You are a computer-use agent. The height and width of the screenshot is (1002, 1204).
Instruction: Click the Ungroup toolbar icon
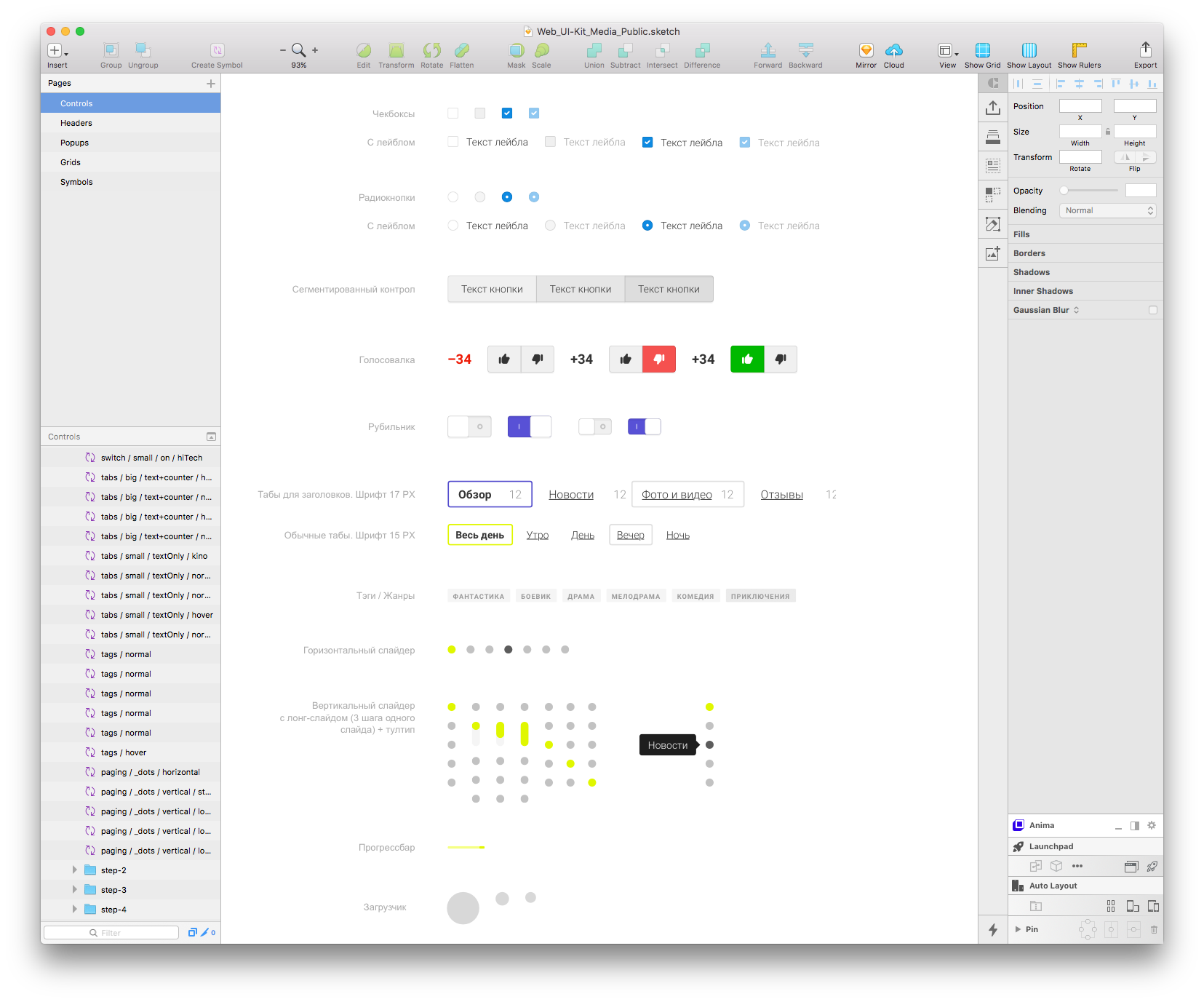143,50
